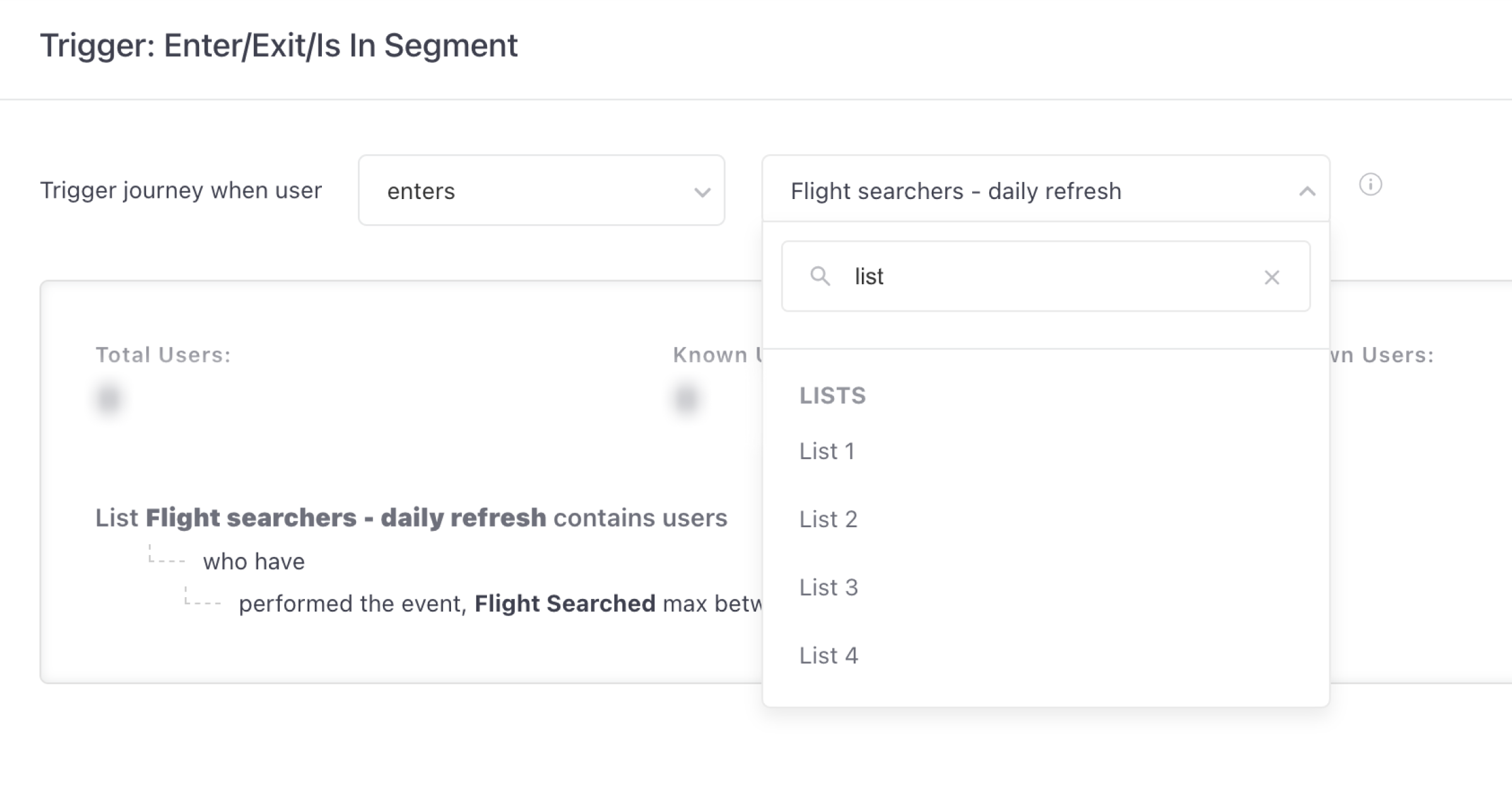Focus the search field containing 'list'
The height and width of the screenshot is (800, 1512).
click(1046, 276)
